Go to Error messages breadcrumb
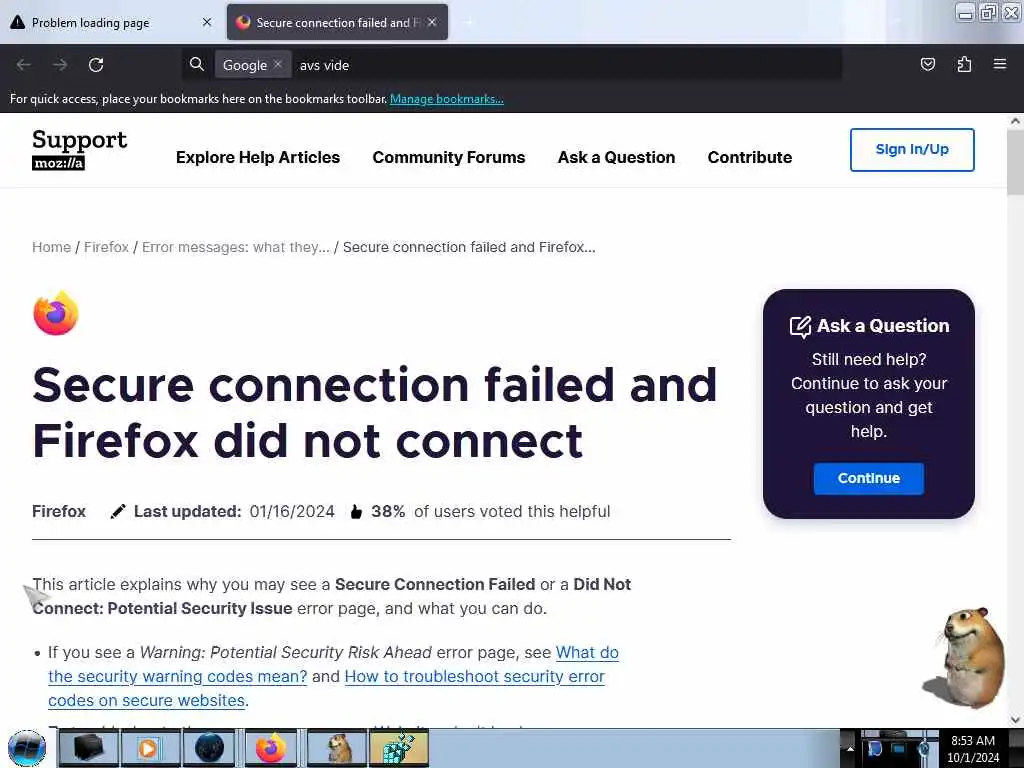The image size is (1024, 768). click(x=236, y=247)
